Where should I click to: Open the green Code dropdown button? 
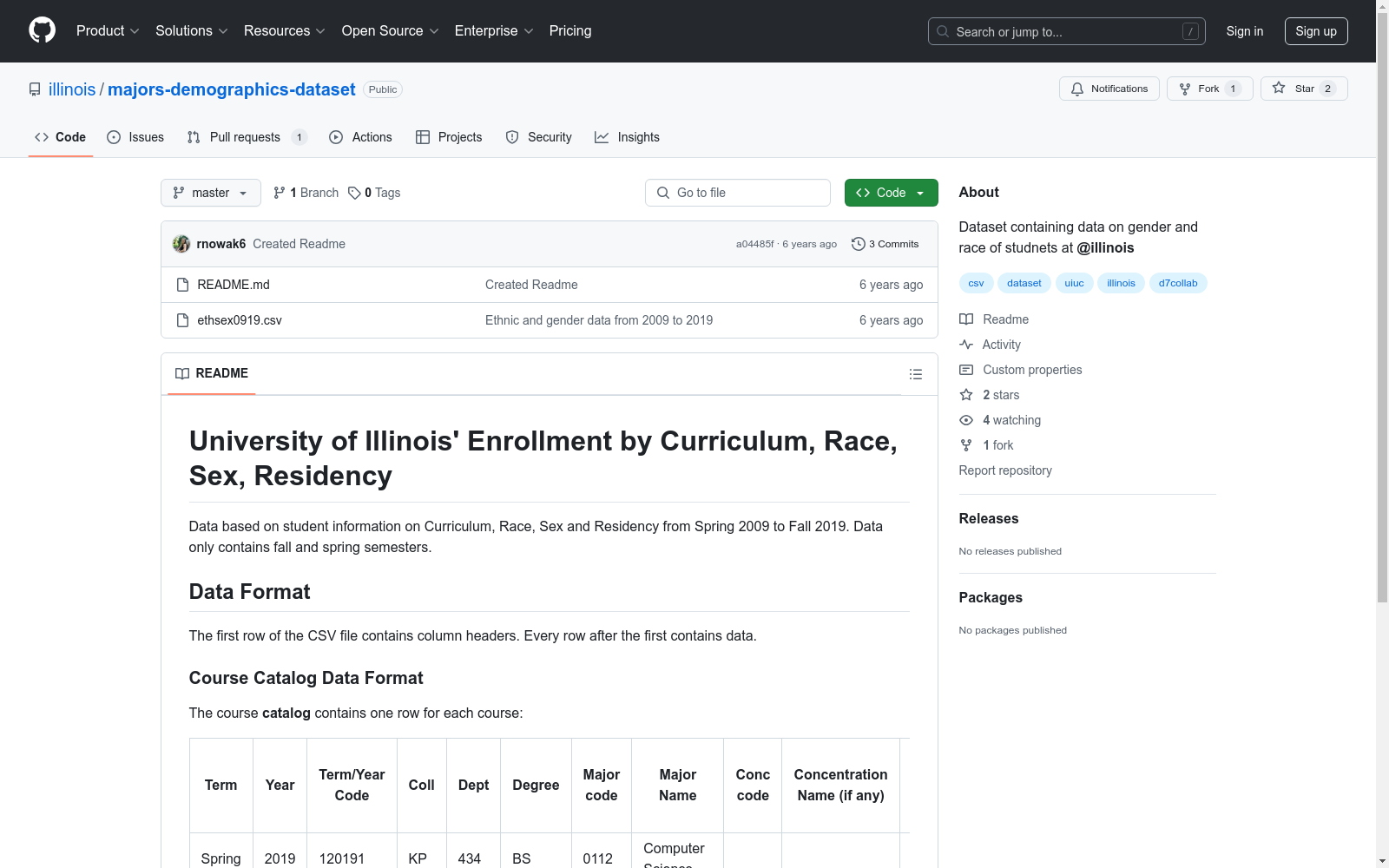point(891,193)
